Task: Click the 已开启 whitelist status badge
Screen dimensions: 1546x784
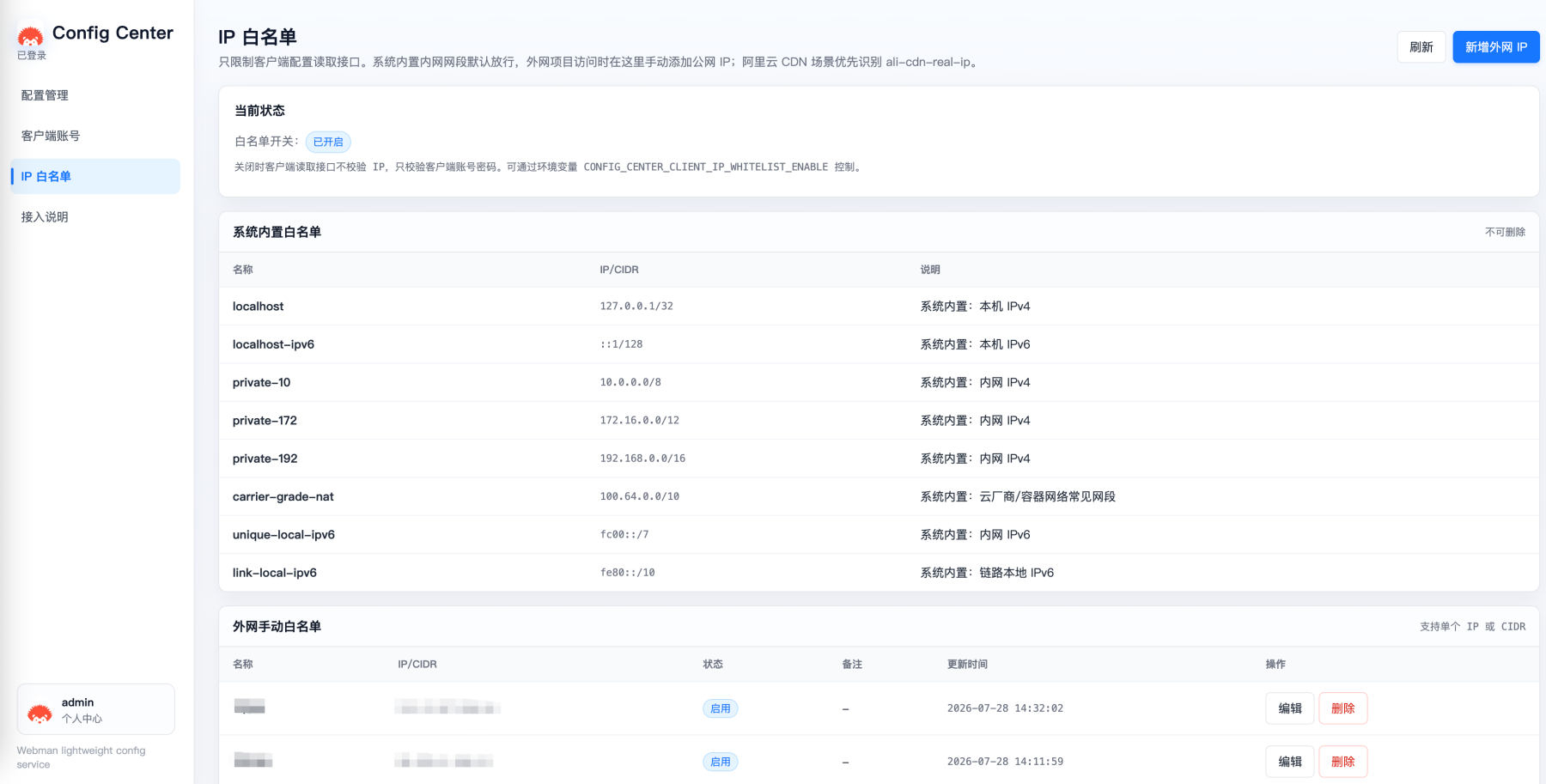Action: (x=328, y=142)
